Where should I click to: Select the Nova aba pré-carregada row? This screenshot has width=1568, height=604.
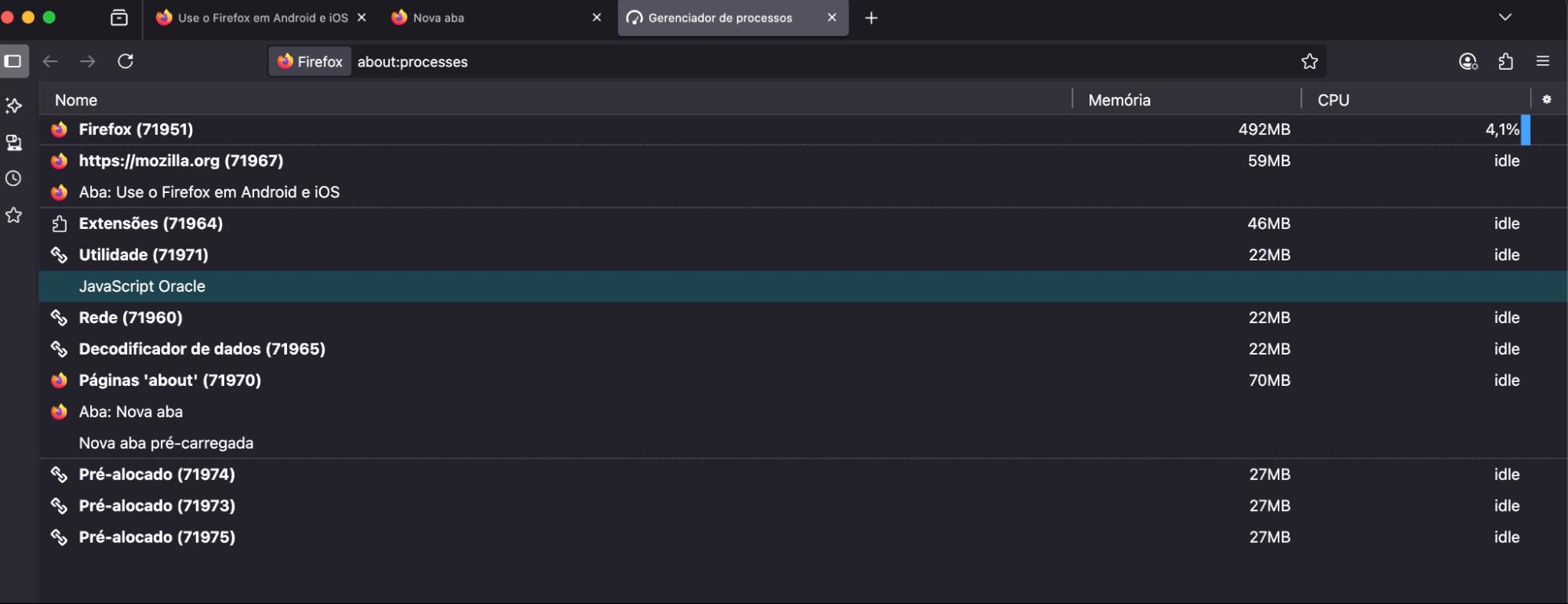803,443
